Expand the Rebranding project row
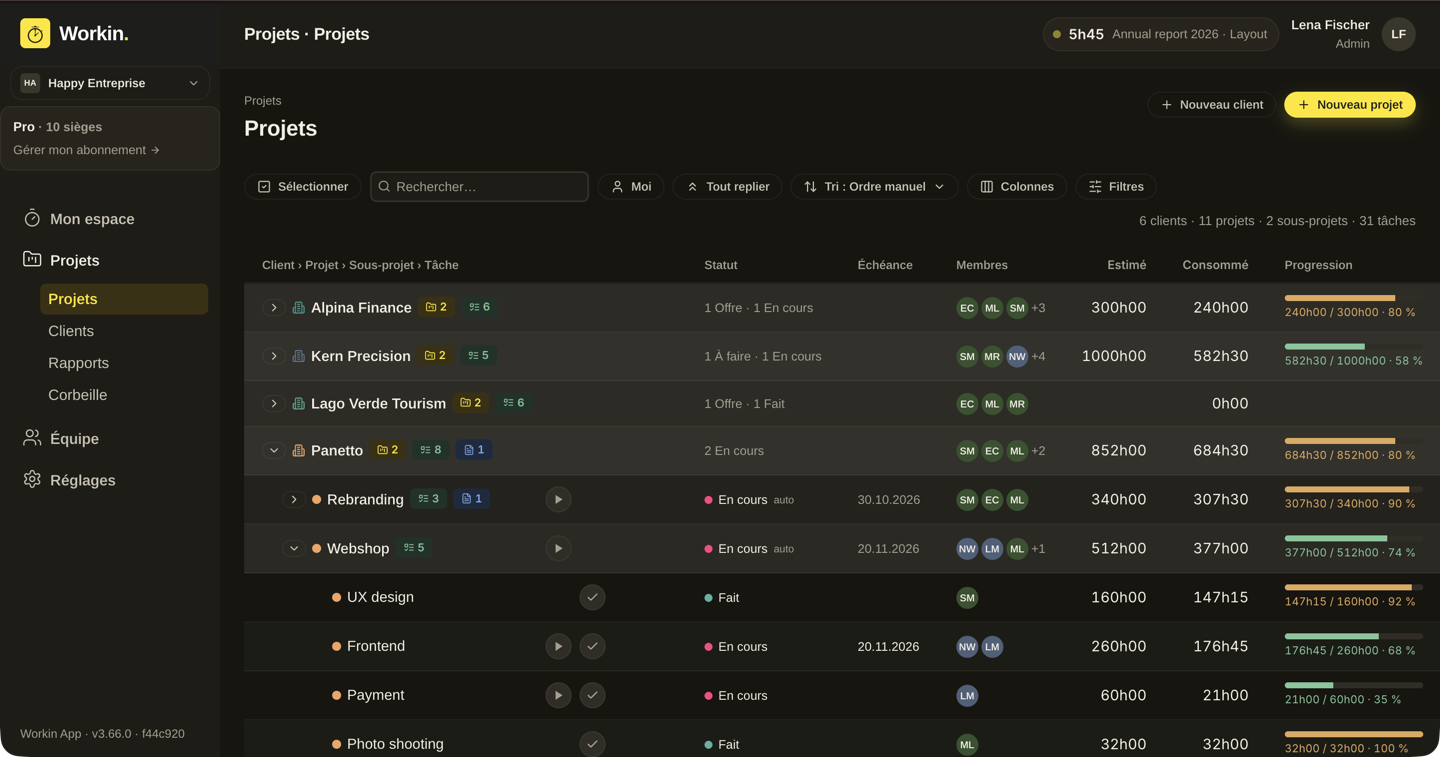The height and width of the screenshot is (757, 1440). click(x=294, y=500)
